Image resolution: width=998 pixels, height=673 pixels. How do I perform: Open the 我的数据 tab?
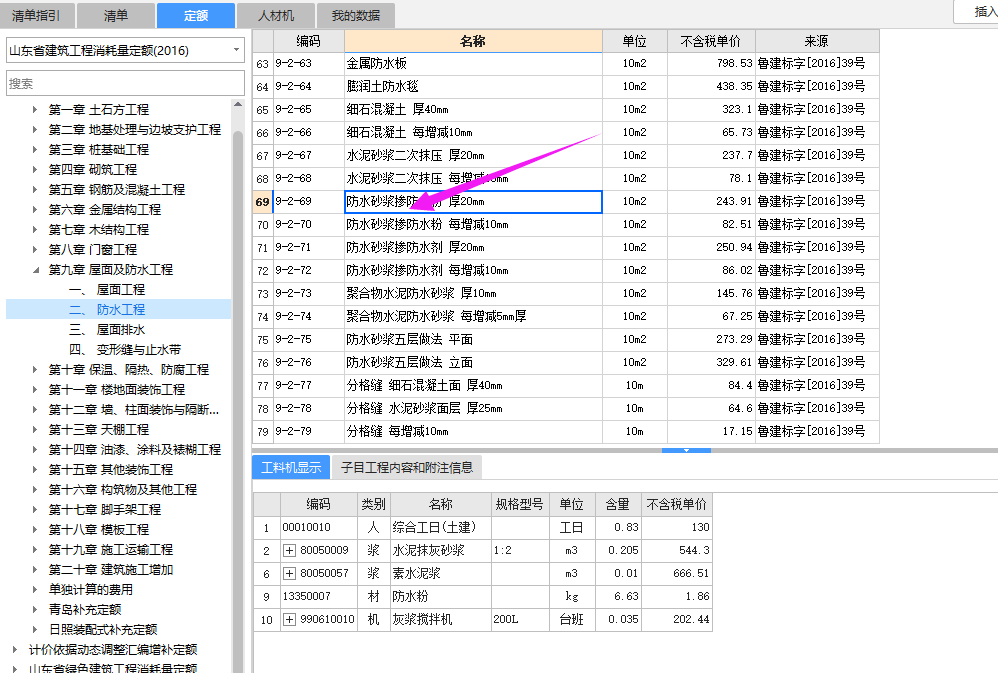(x=356, y=15)
